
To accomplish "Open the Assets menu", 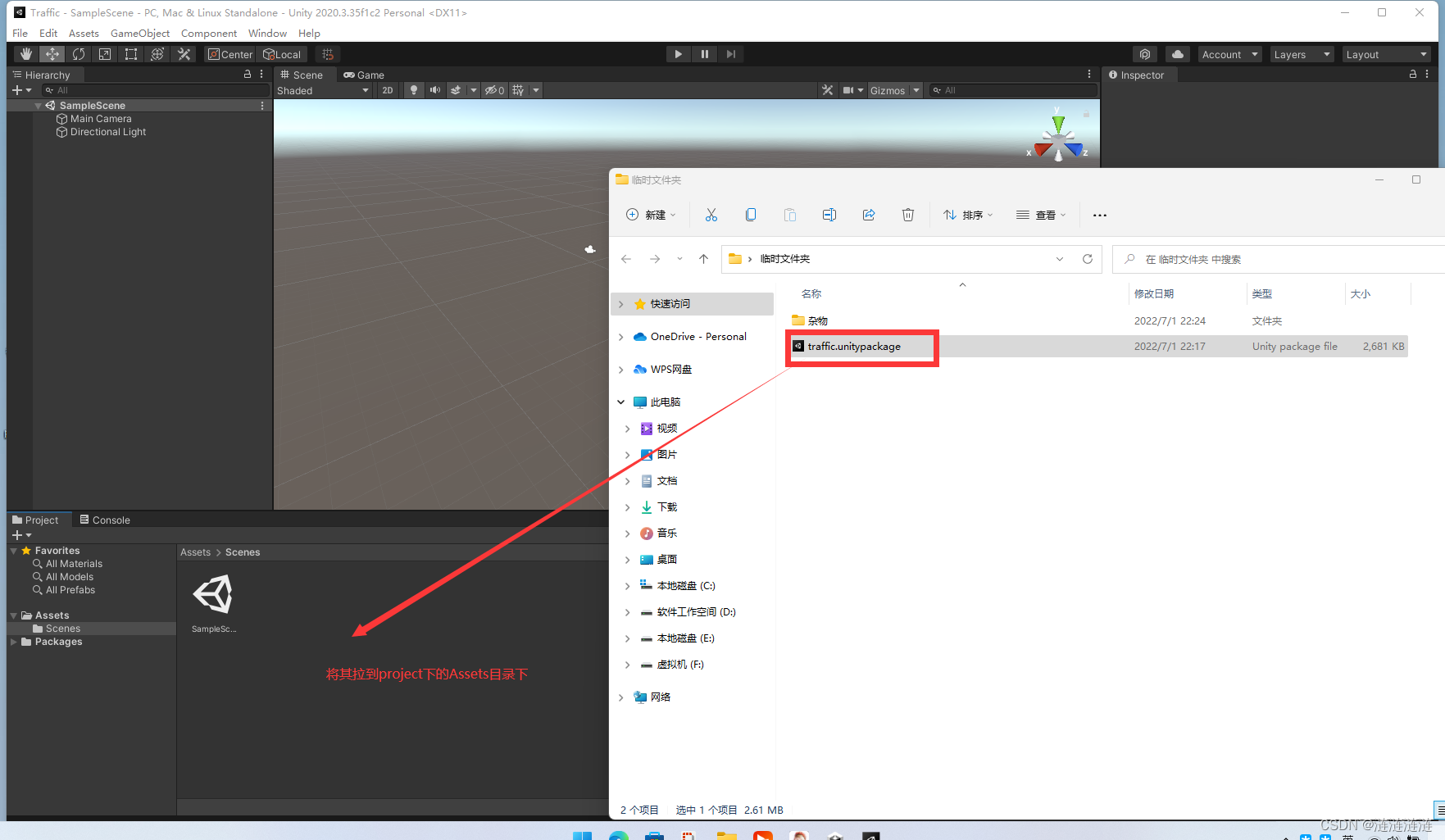I will pos(84,33).
